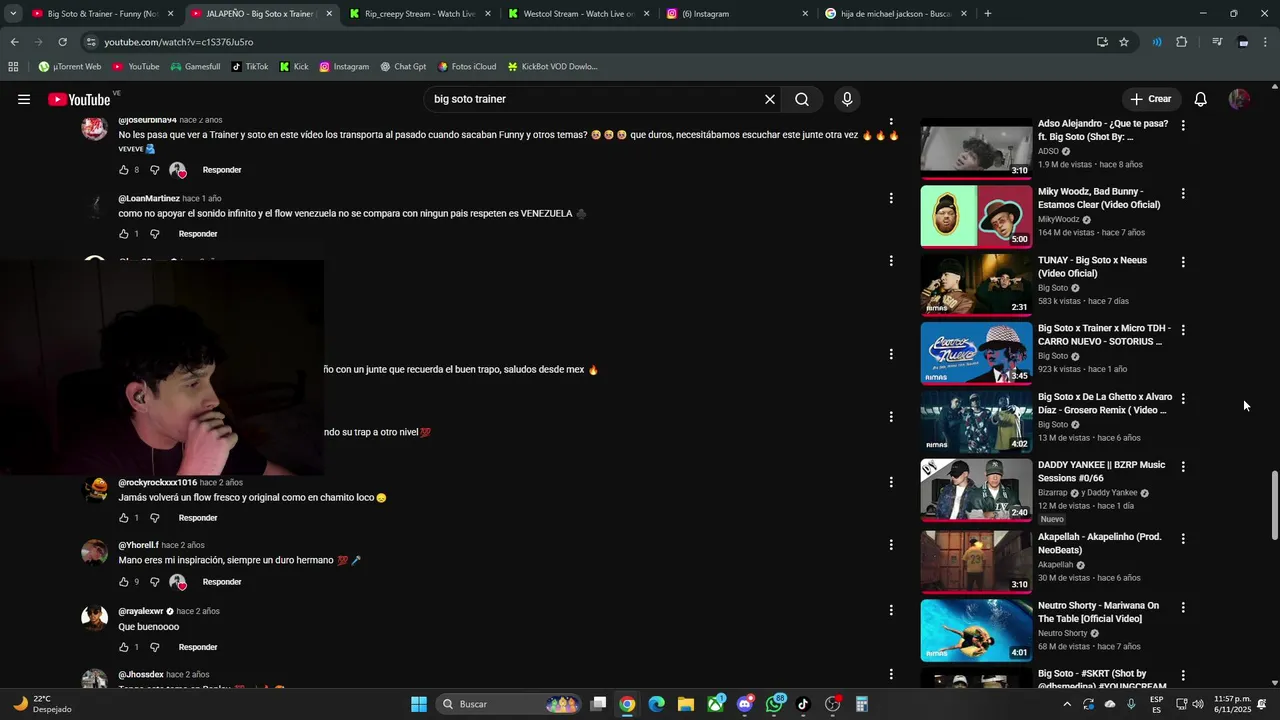Open options for the @rockyrockxxx1016 comment
The height and width of the screenshot is (720, 1280).
[x=891, y=482]
